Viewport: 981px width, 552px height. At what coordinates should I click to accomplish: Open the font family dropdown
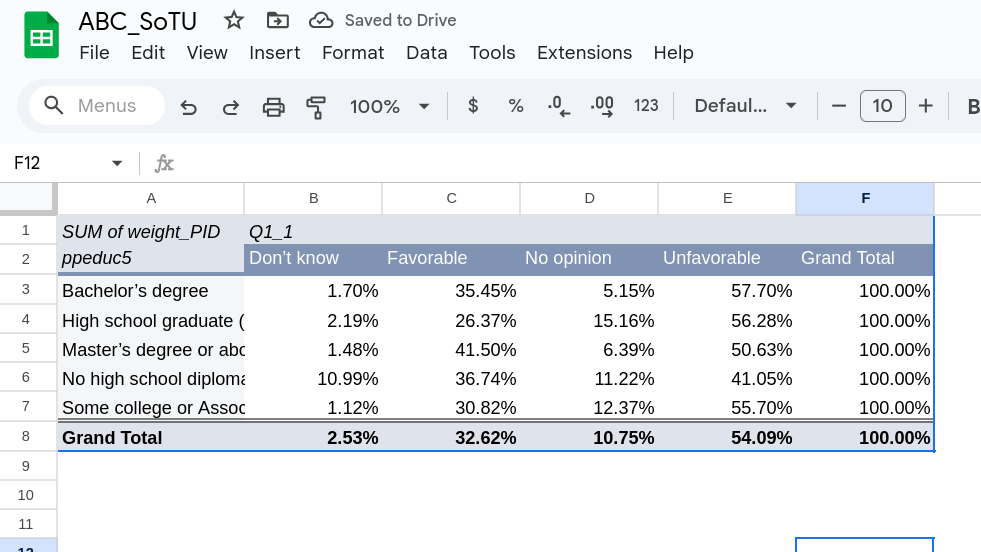(745, 106)
